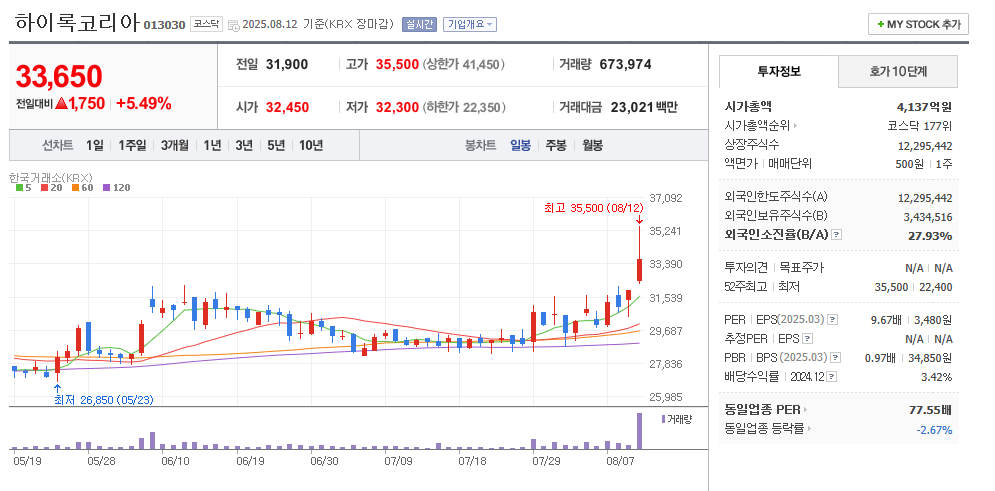Image resolution: width=995 pixels, height=491 pixels.
Task: Click the red 20-day moving average swatch
Action: (x=44, y=188)
